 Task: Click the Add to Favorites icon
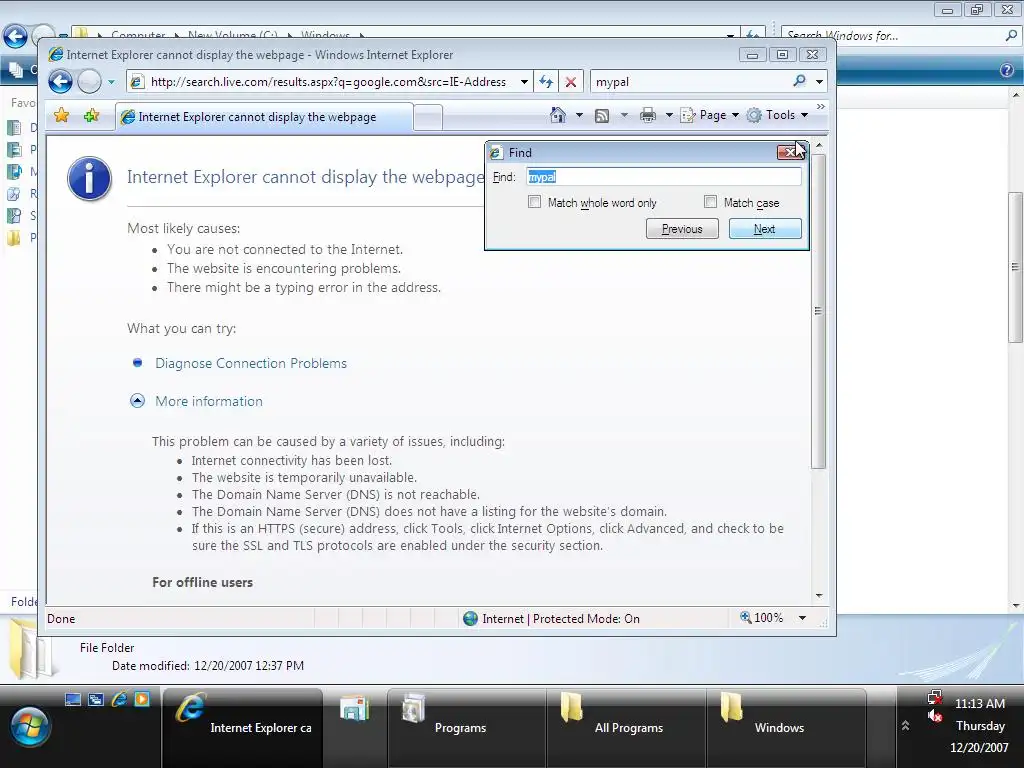pos(91,116)
